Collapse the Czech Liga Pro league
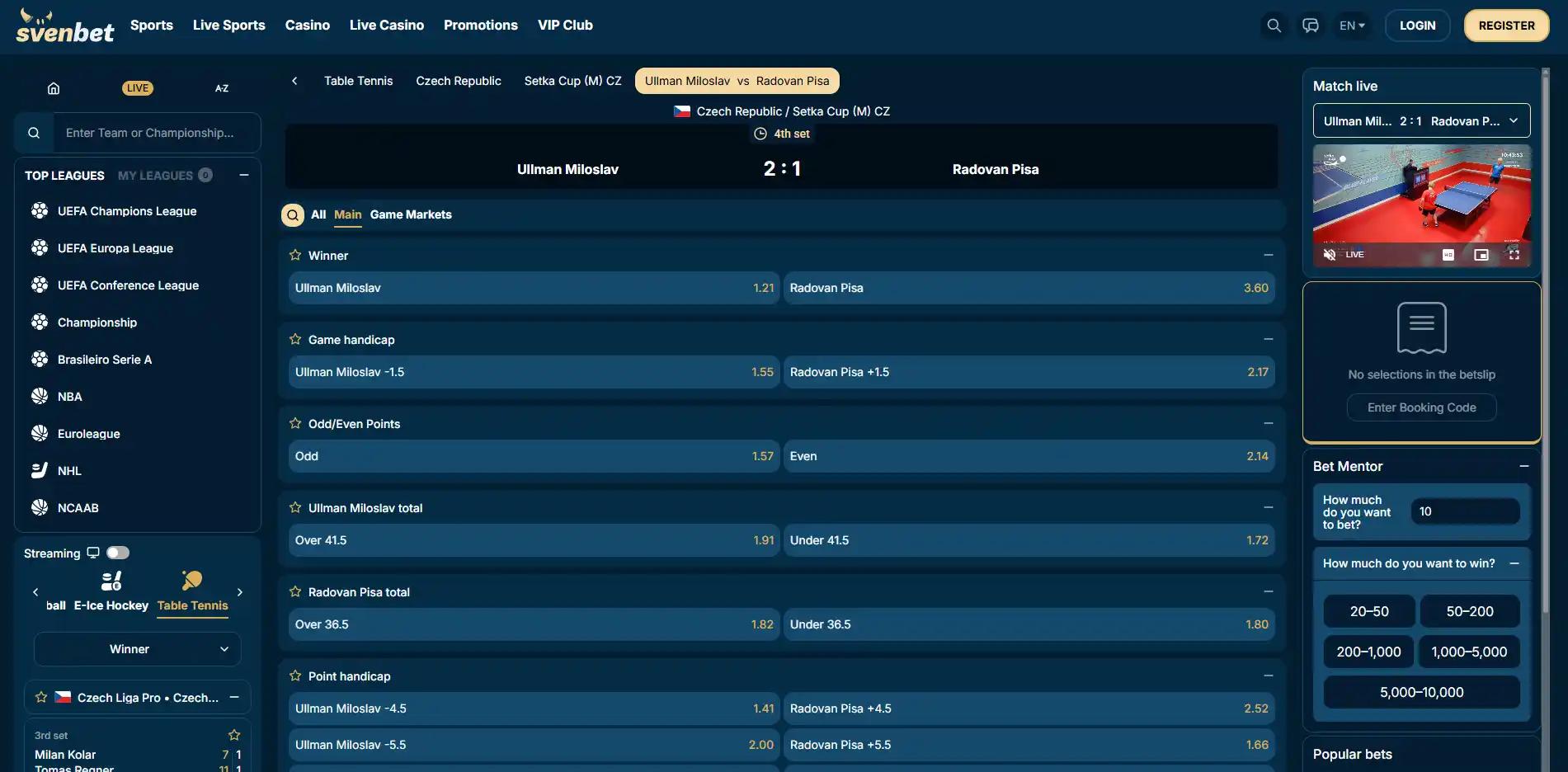Image resolution: width=1568 pixels, height=772 pixels. point(234,698)
